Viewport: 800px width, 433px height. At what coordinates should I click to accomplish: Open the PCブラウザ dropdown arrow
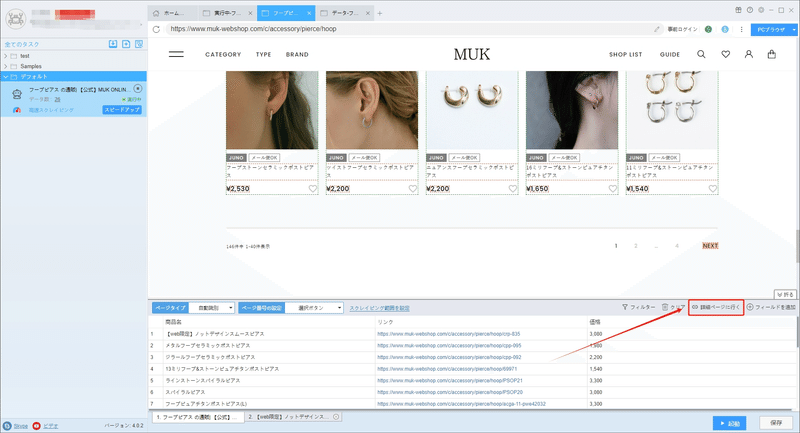pos(794,30)
